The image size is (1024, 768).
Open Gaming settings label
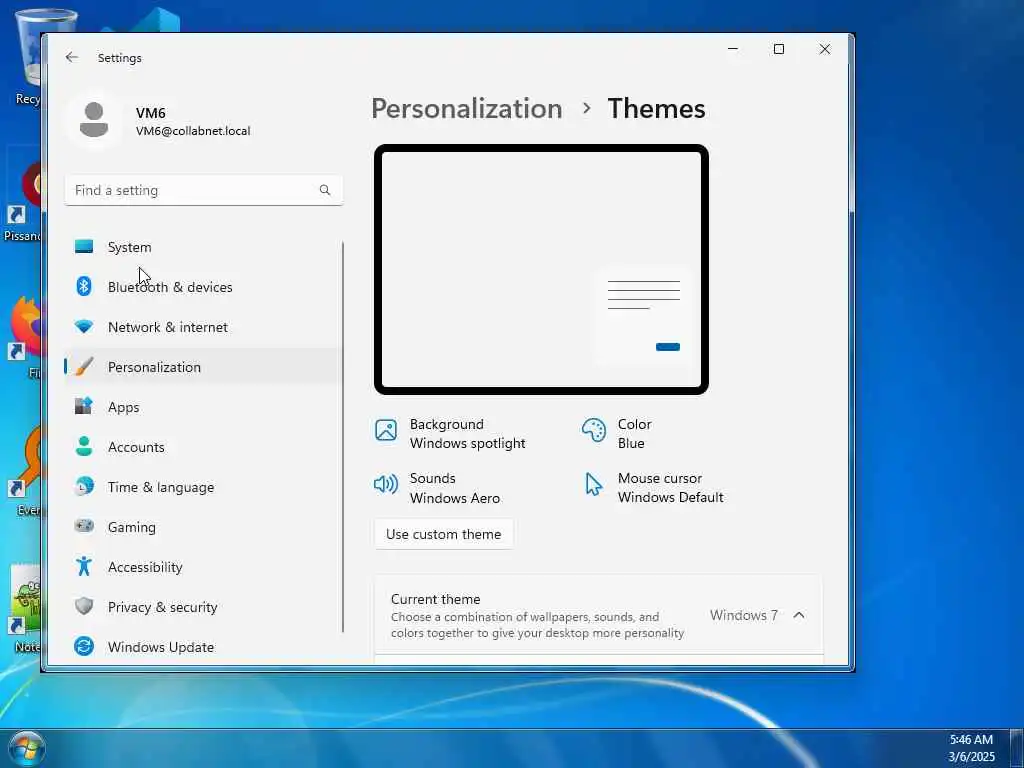coord(131,527)
